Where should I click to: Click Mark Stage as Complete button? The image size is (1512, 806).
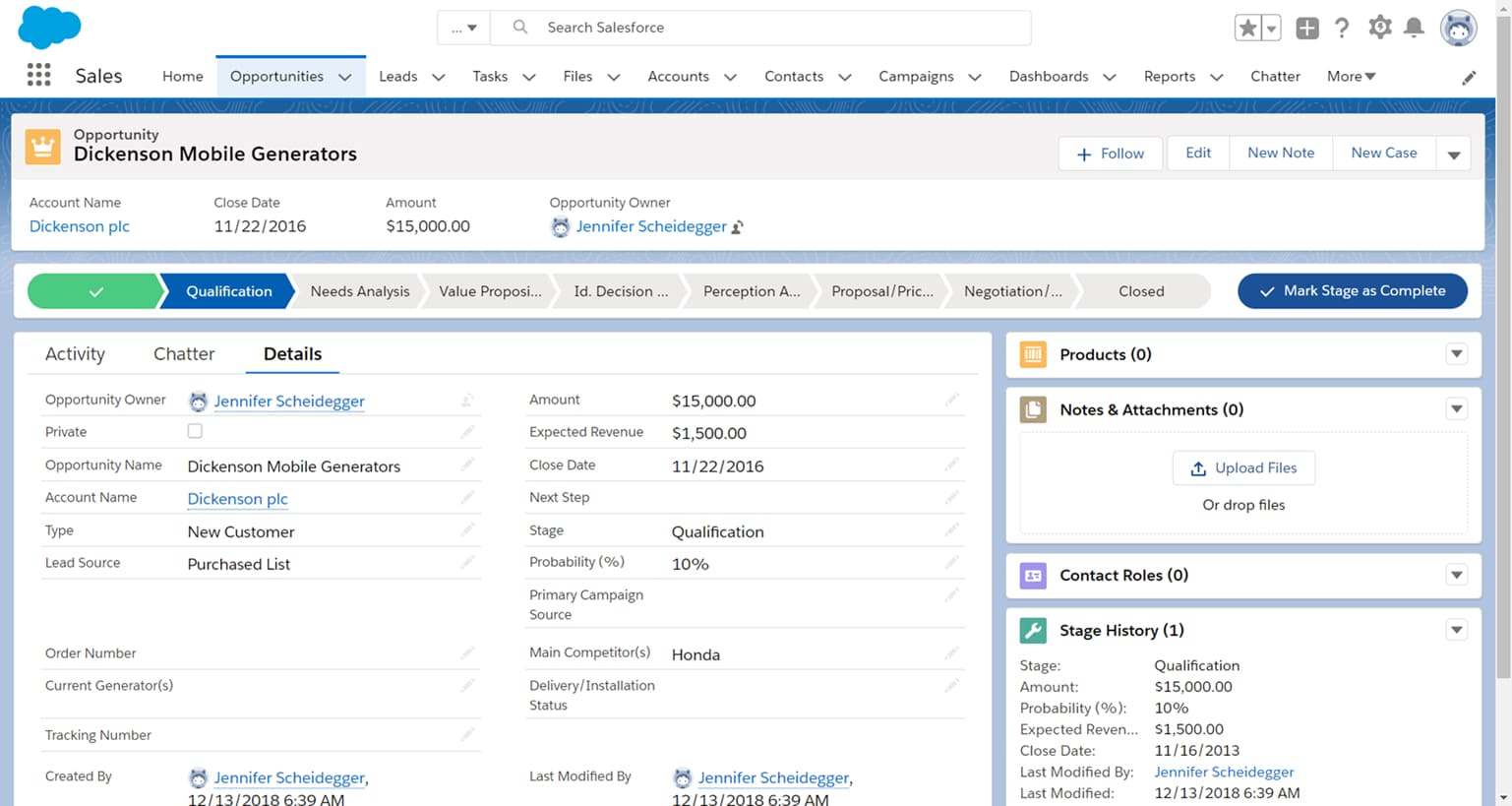(1353, 291)
